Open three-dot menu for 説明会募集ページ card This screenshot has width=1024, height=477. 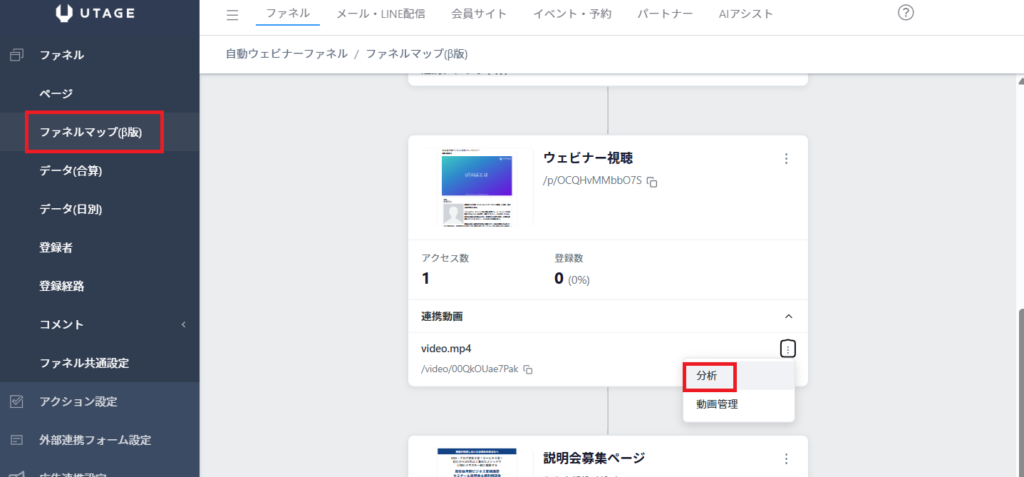coord(786,459)
